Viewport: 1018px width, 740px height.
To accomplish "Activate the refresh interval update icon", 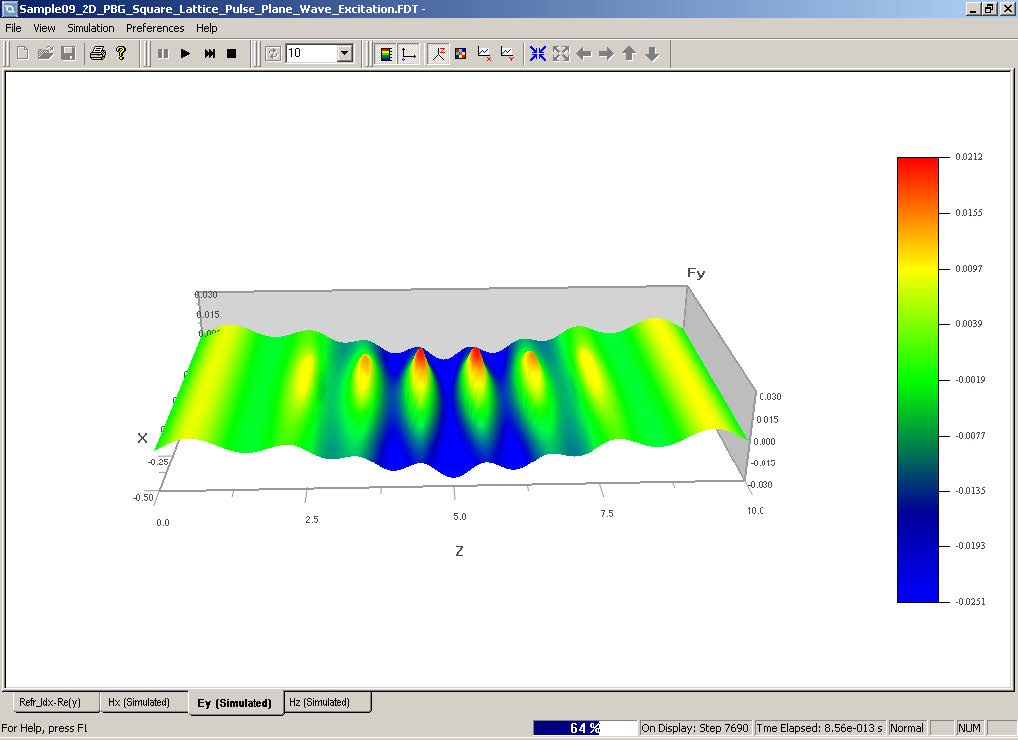I will pos(273,54).
